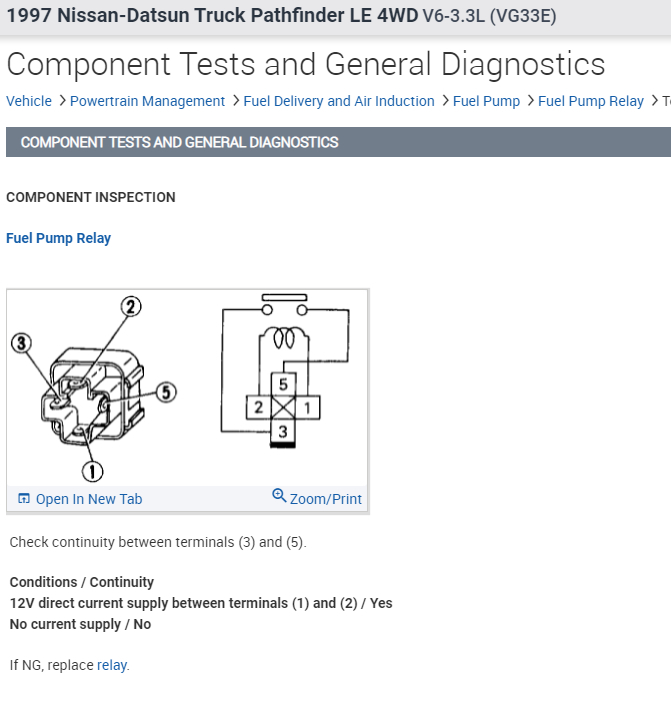Open the diagram via Open In New Tab text
The image size is (671, 726).
tap(89, 499)
